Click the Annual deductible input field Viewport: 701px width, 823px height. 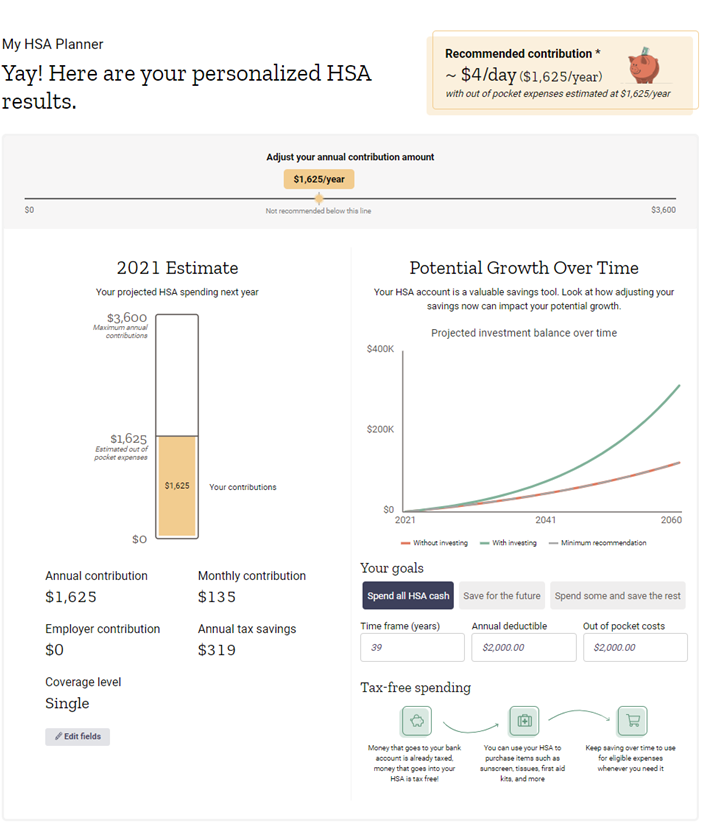click(x=524, y=647)
